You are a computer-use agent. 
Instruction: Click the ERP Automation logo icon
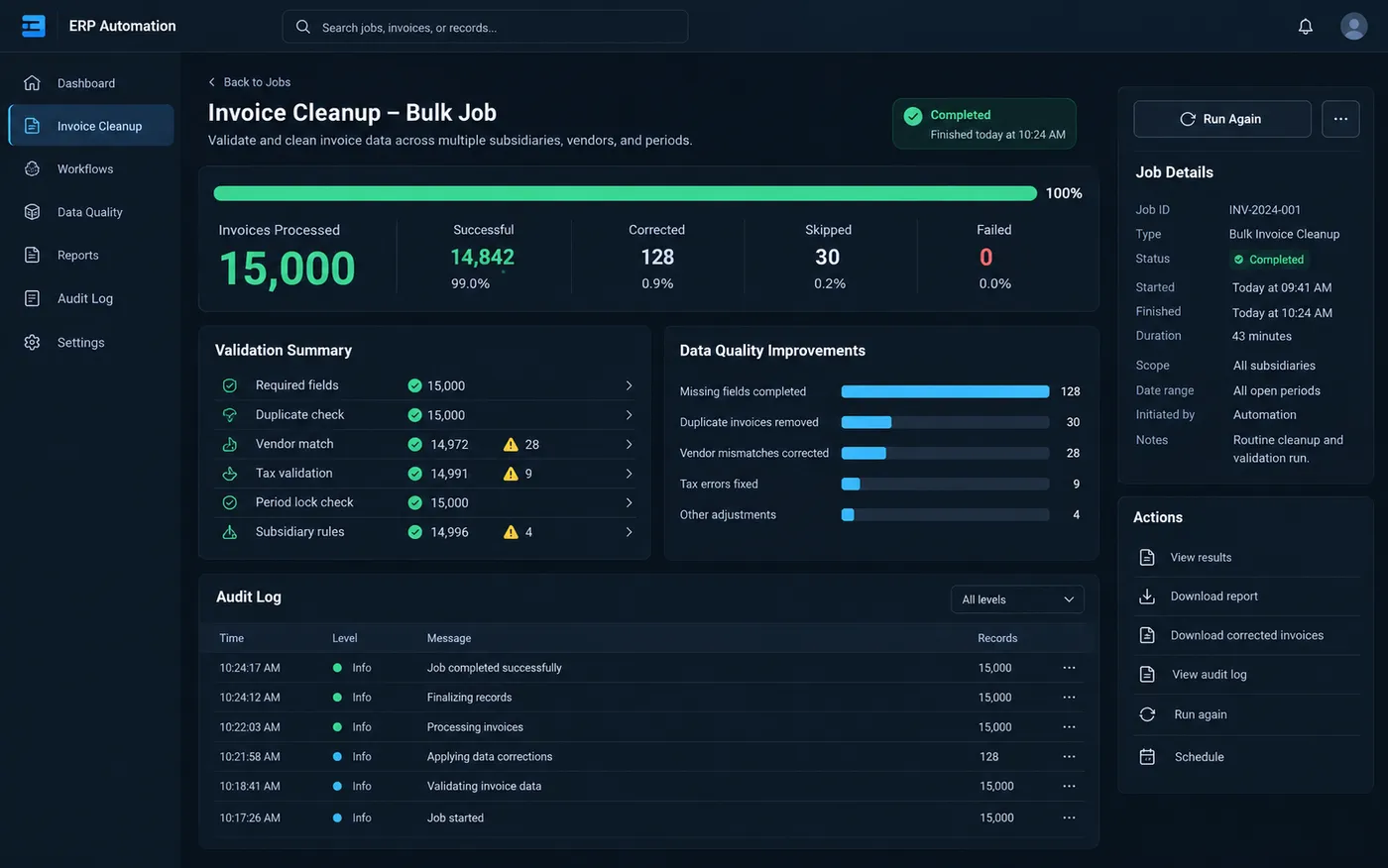(34, 26)
